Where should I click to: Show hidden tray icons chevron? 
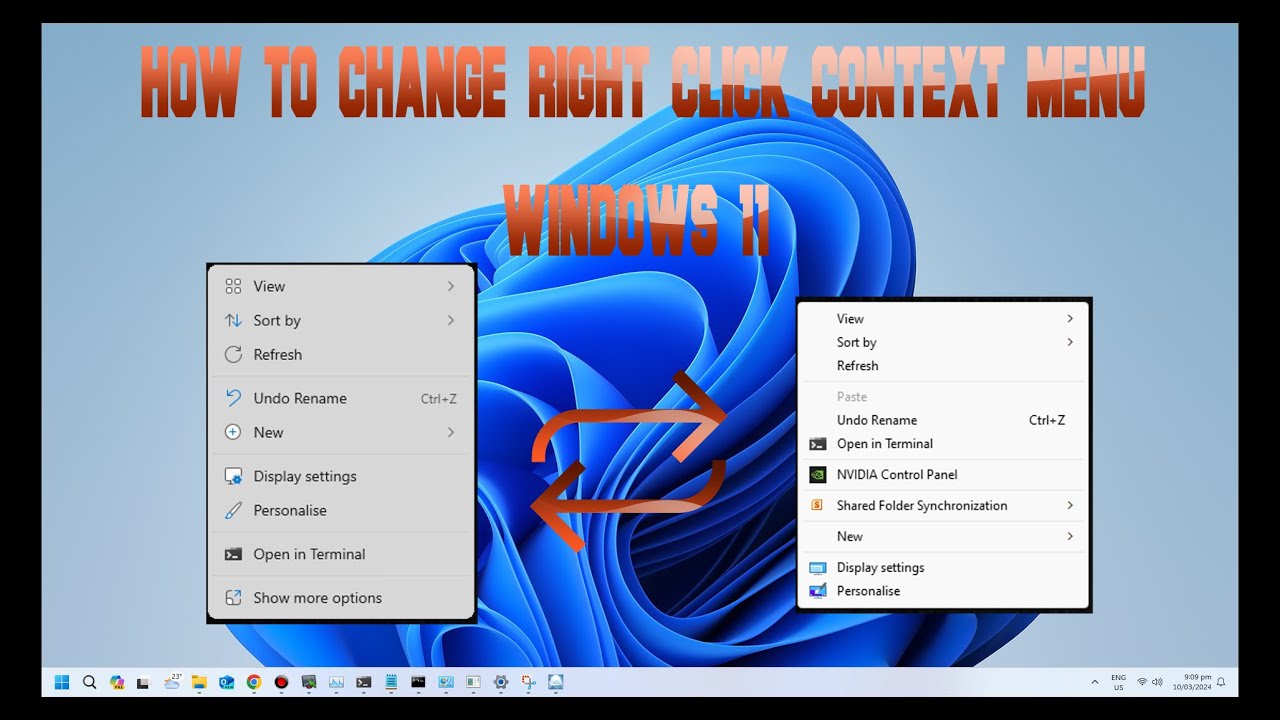[1095, 682]
